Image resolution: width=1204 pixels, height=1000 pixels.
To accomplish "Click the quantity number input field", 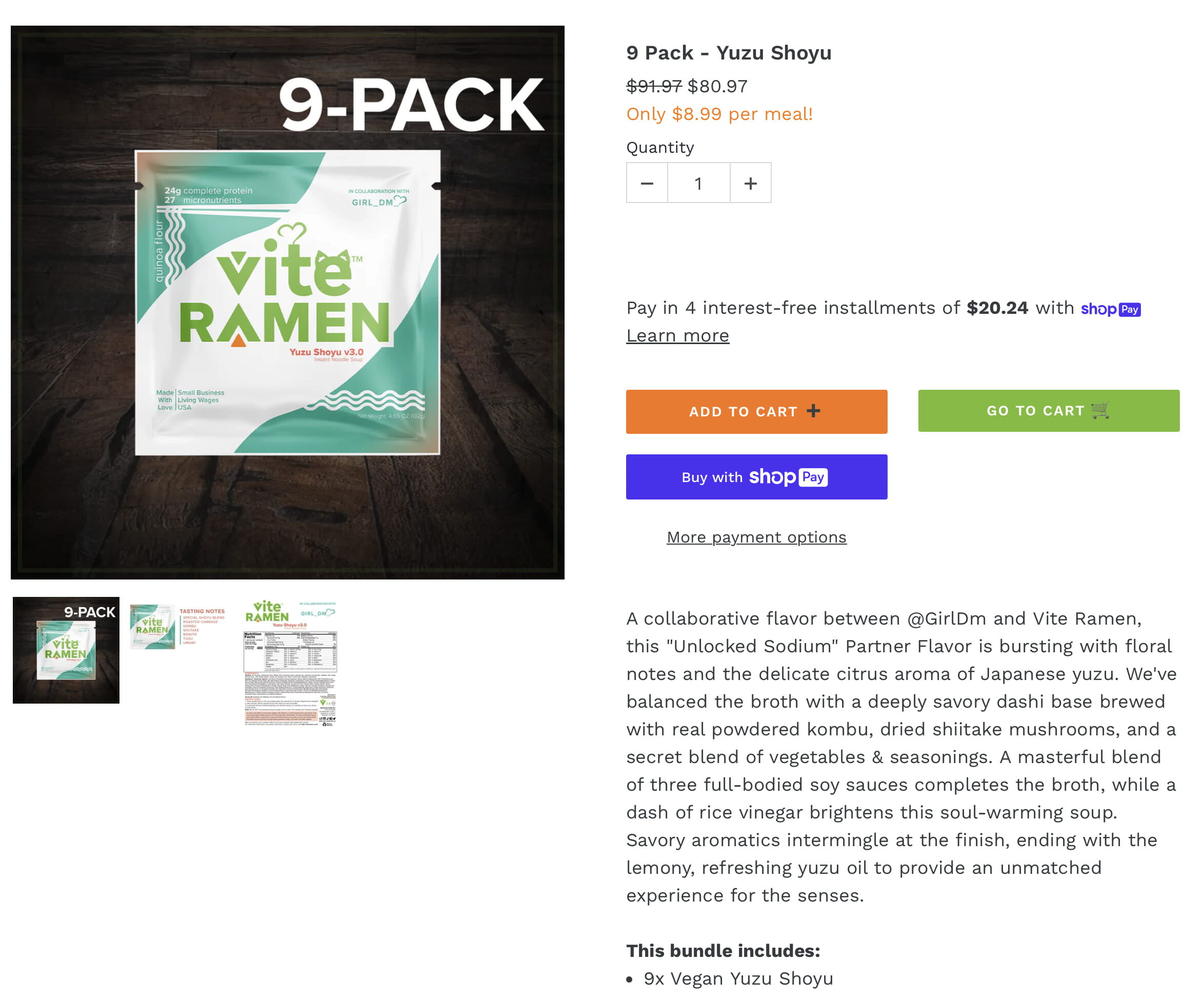I will [x=698, y=183].
